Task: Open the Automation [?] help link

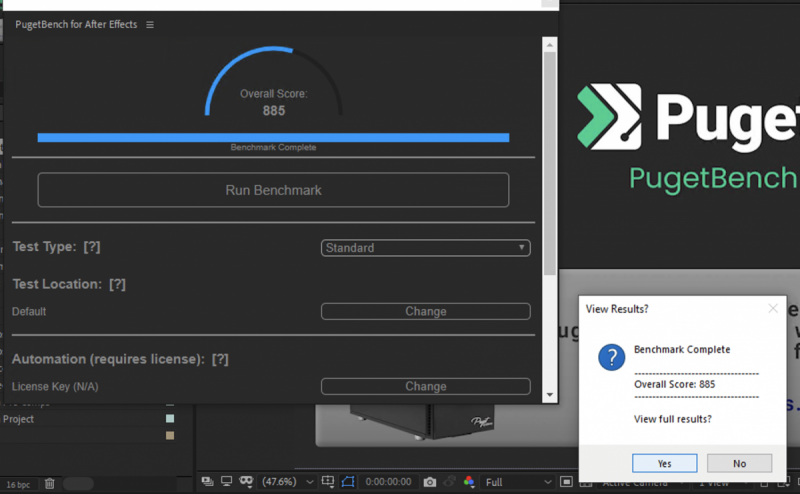Action: click(220, 359)
